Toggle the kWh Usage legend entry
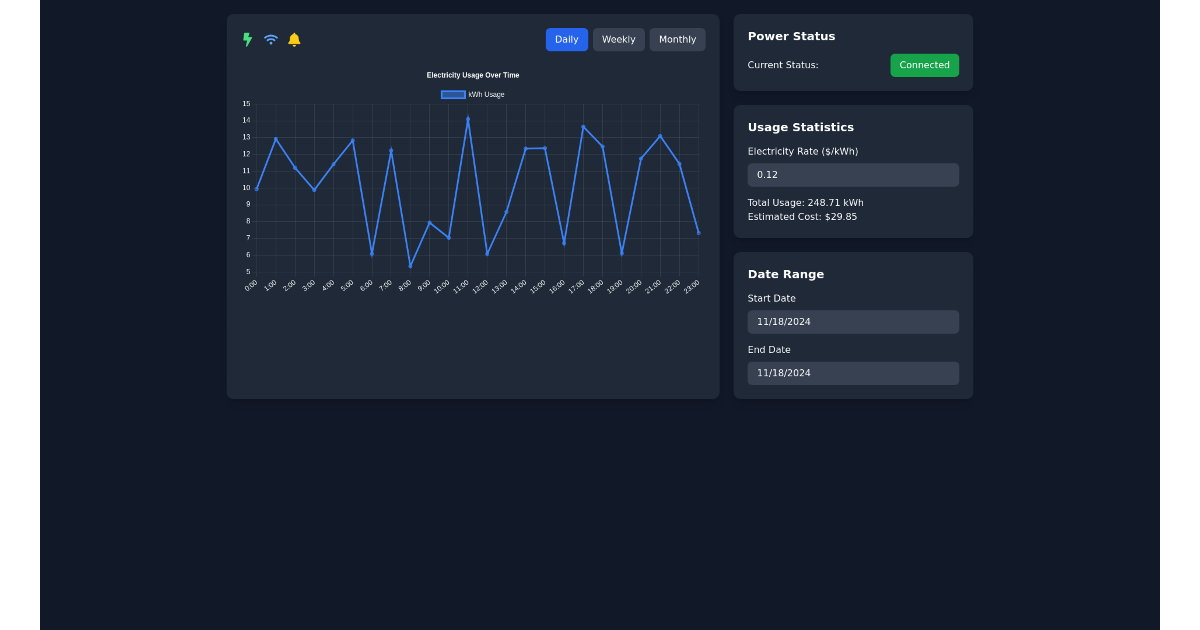This screenshot has width=1200, height=630. 485,94
